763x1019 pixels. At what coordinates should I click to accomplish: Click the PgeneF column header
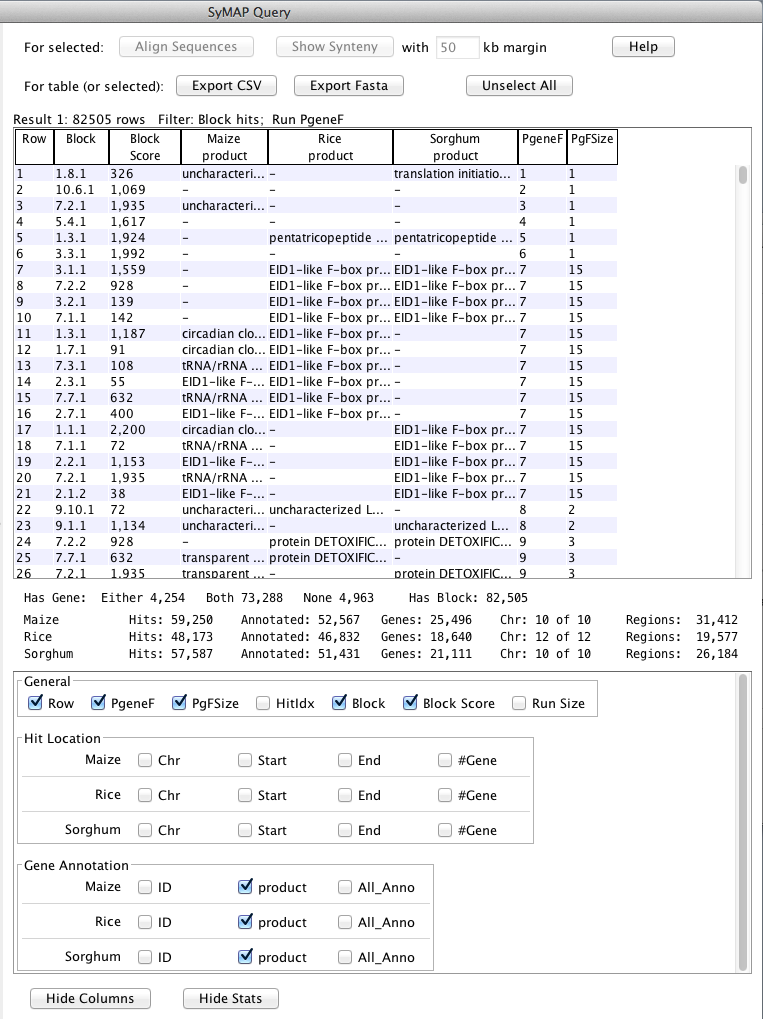pyautogui.click(x=542, y=147)
